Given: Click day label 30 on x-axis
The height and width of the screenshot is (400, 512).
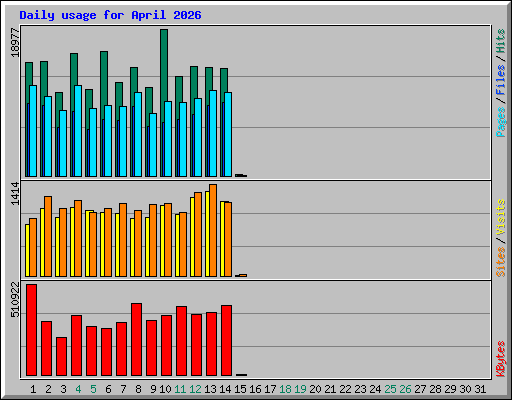Looking at the screenshot, I should 465,389.
